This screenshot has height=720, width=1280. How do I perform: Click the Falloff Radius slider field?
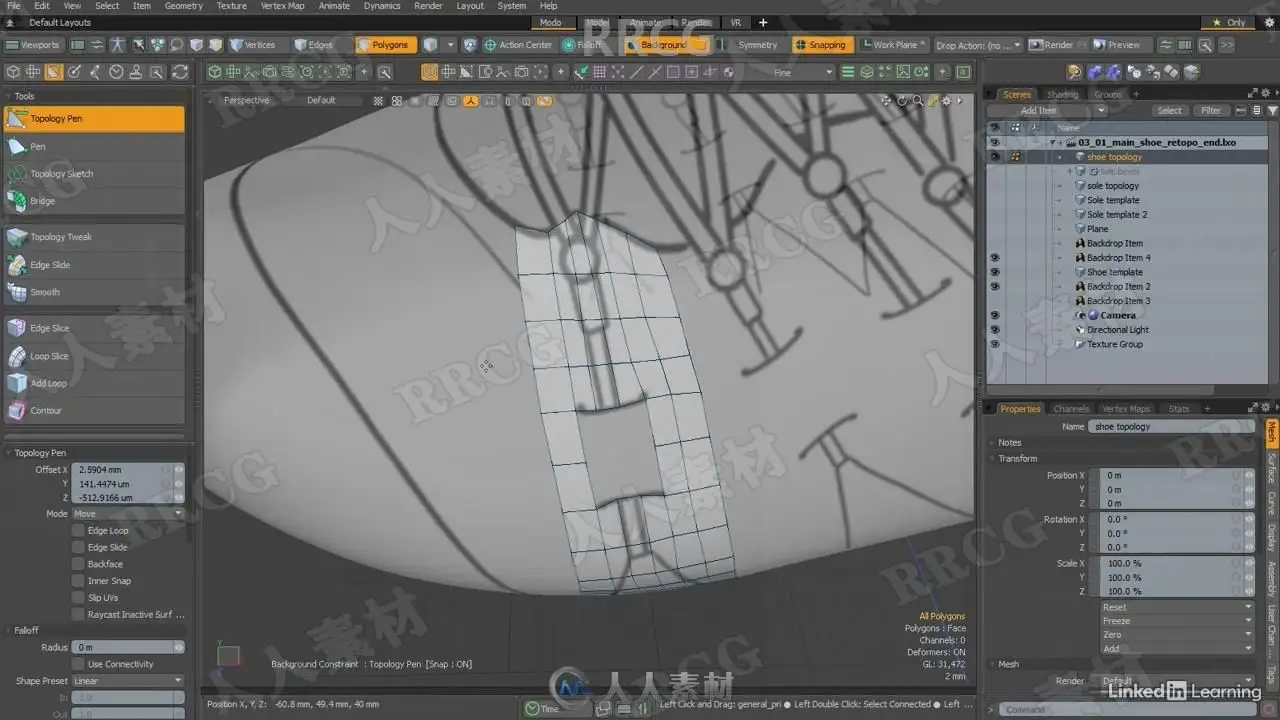(x=128, y=647)
